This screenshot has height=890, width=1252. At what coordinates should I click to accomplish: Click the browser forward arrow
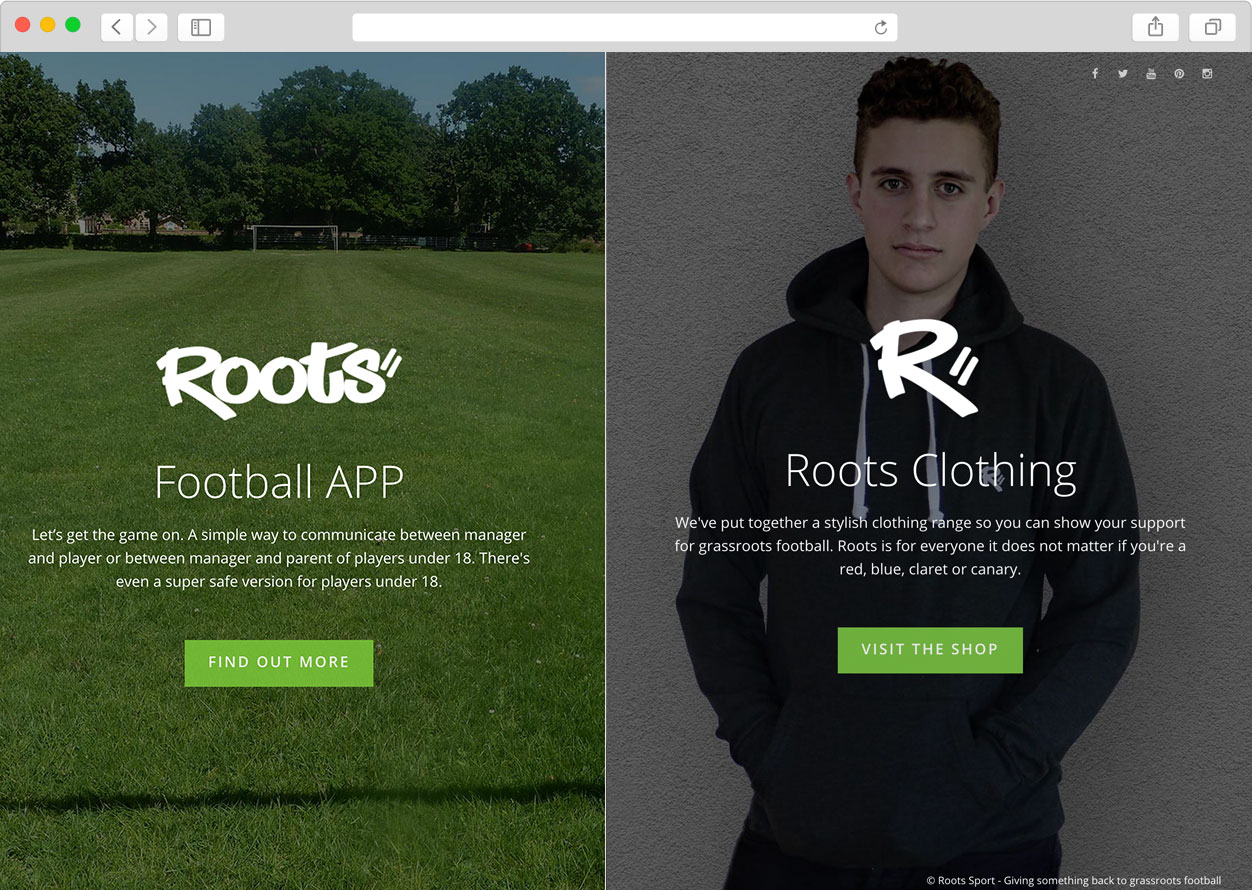tap(151, 27)
